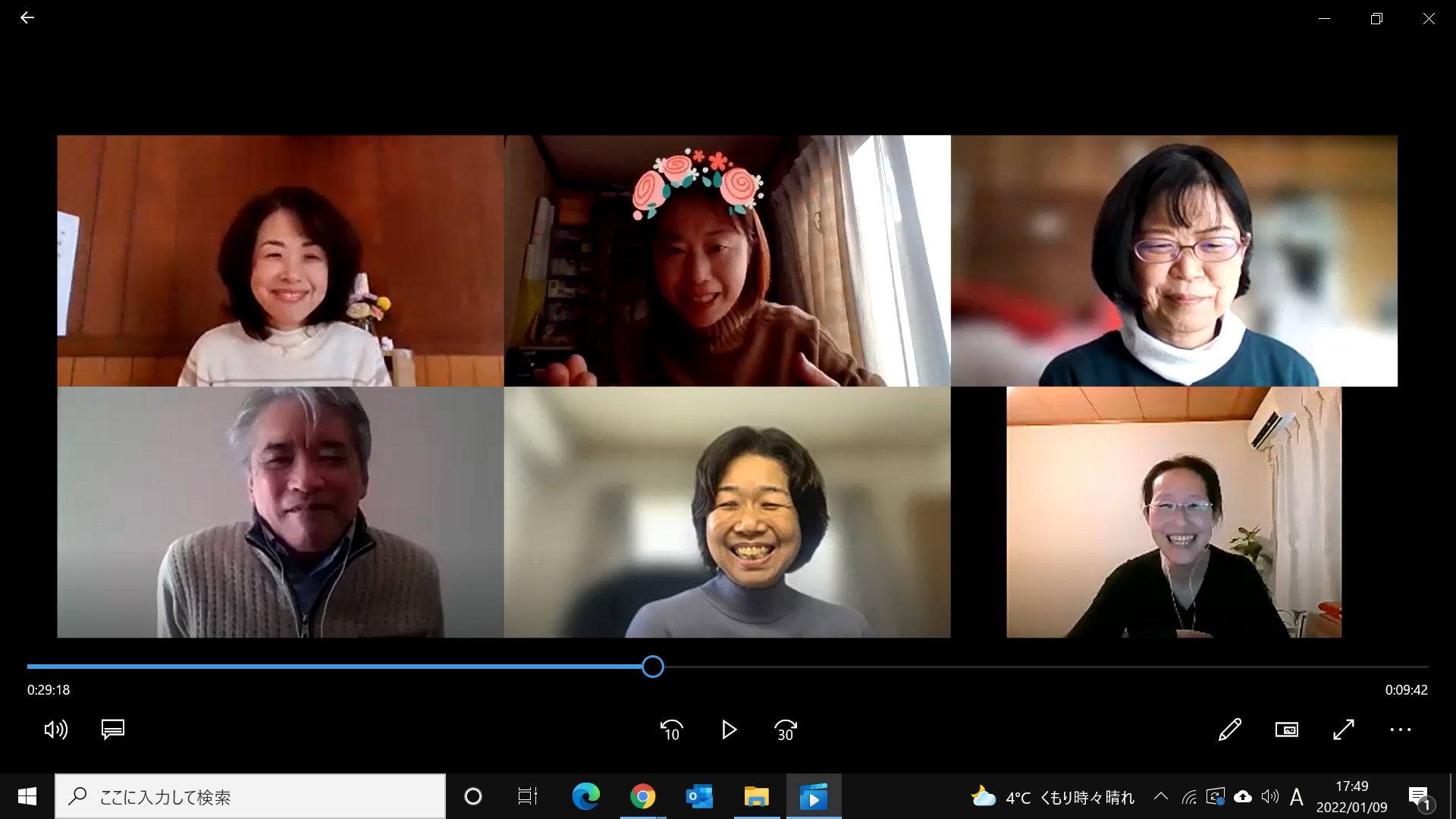Switch to mini view mode
The image size is (1456, 819).
click(1287, 730)
